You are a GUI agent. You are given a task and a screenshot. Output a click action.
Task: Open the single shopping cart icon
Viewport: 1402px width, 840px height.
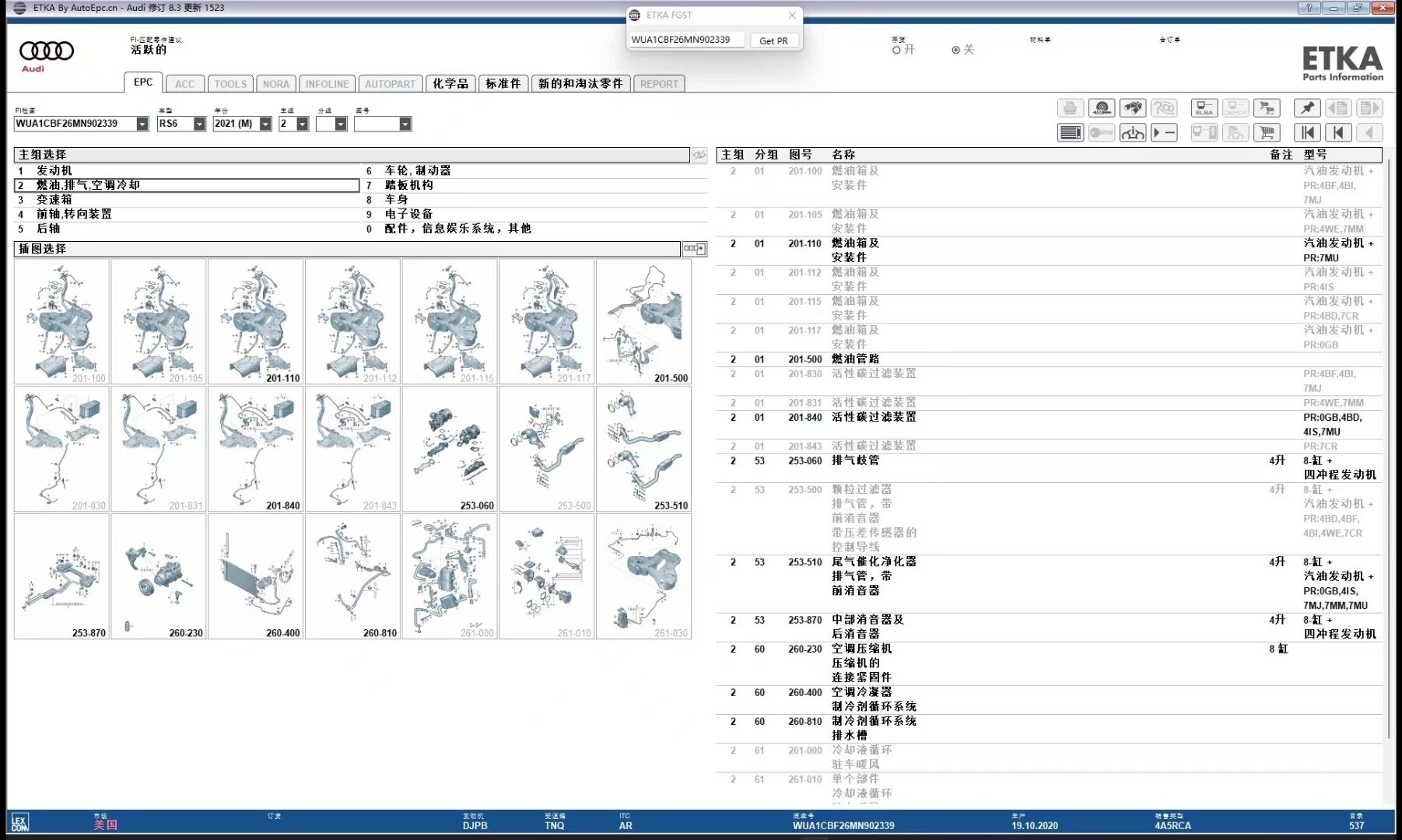[1267, 133]
